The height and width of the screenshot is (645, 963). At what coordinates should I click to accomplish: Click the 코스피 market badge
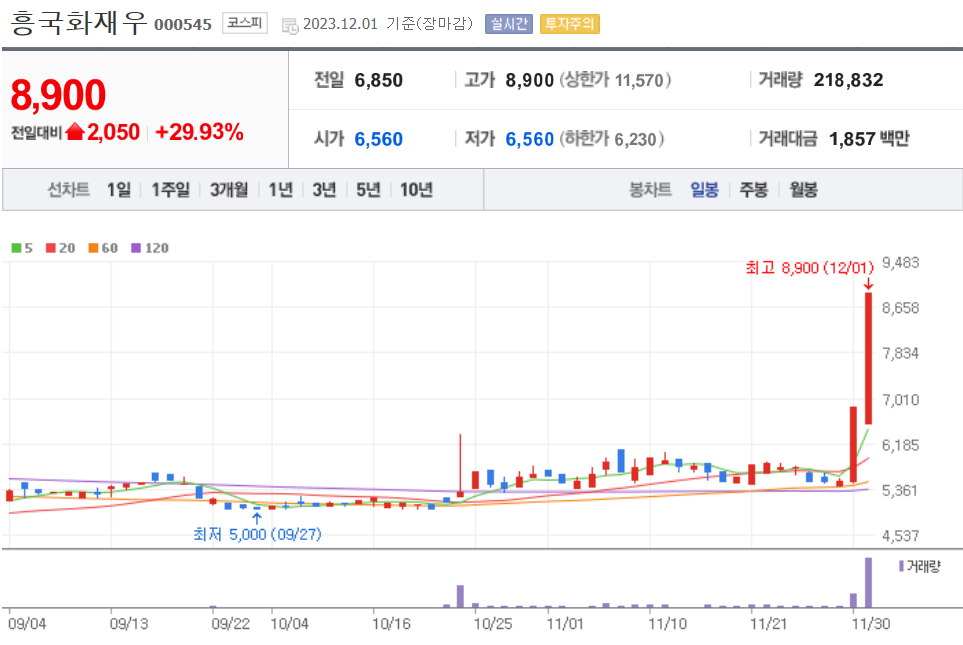244,23
